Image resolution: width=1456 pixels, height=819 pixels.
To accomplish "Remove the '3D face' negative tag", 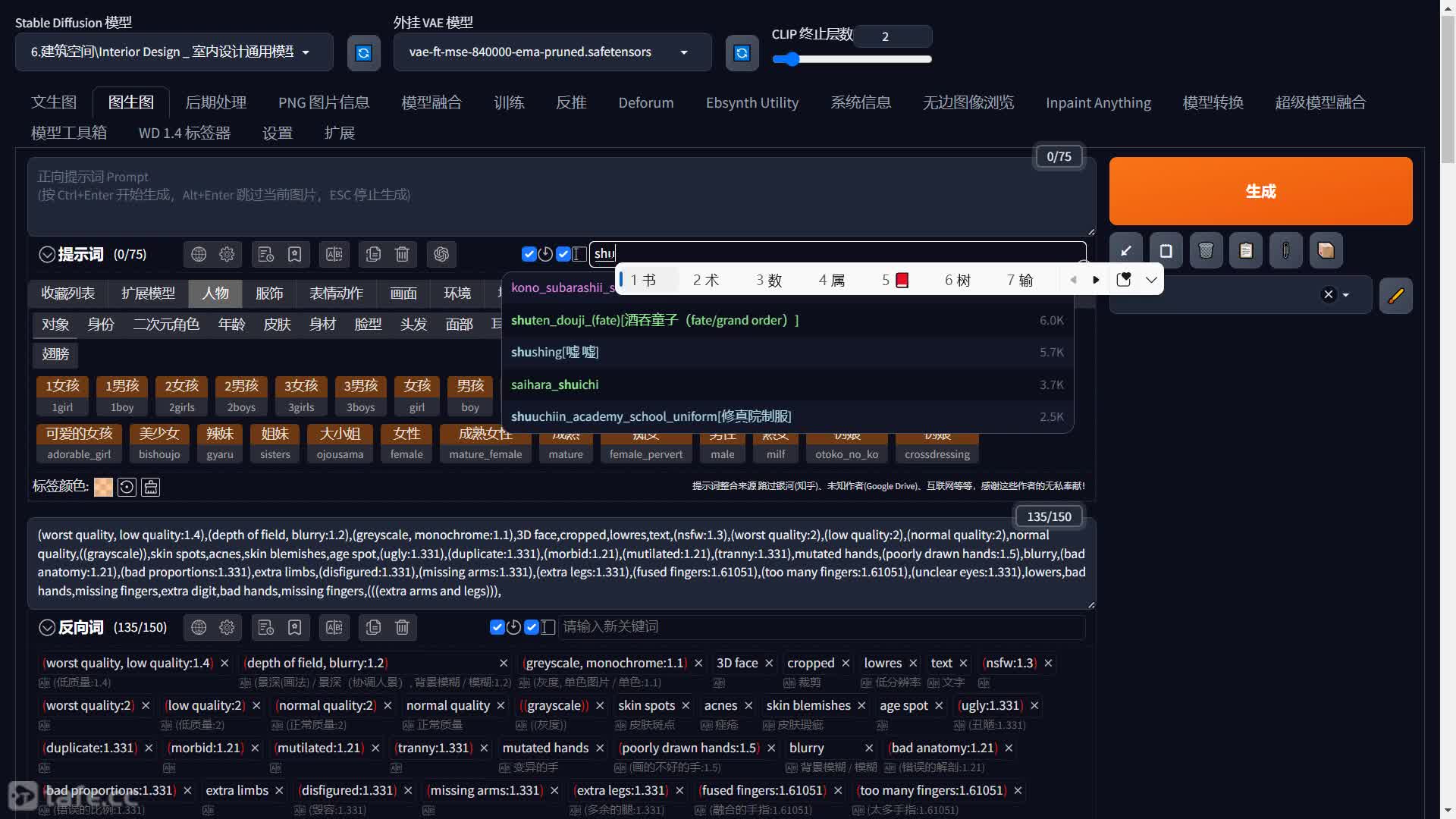I will [769, 664].
